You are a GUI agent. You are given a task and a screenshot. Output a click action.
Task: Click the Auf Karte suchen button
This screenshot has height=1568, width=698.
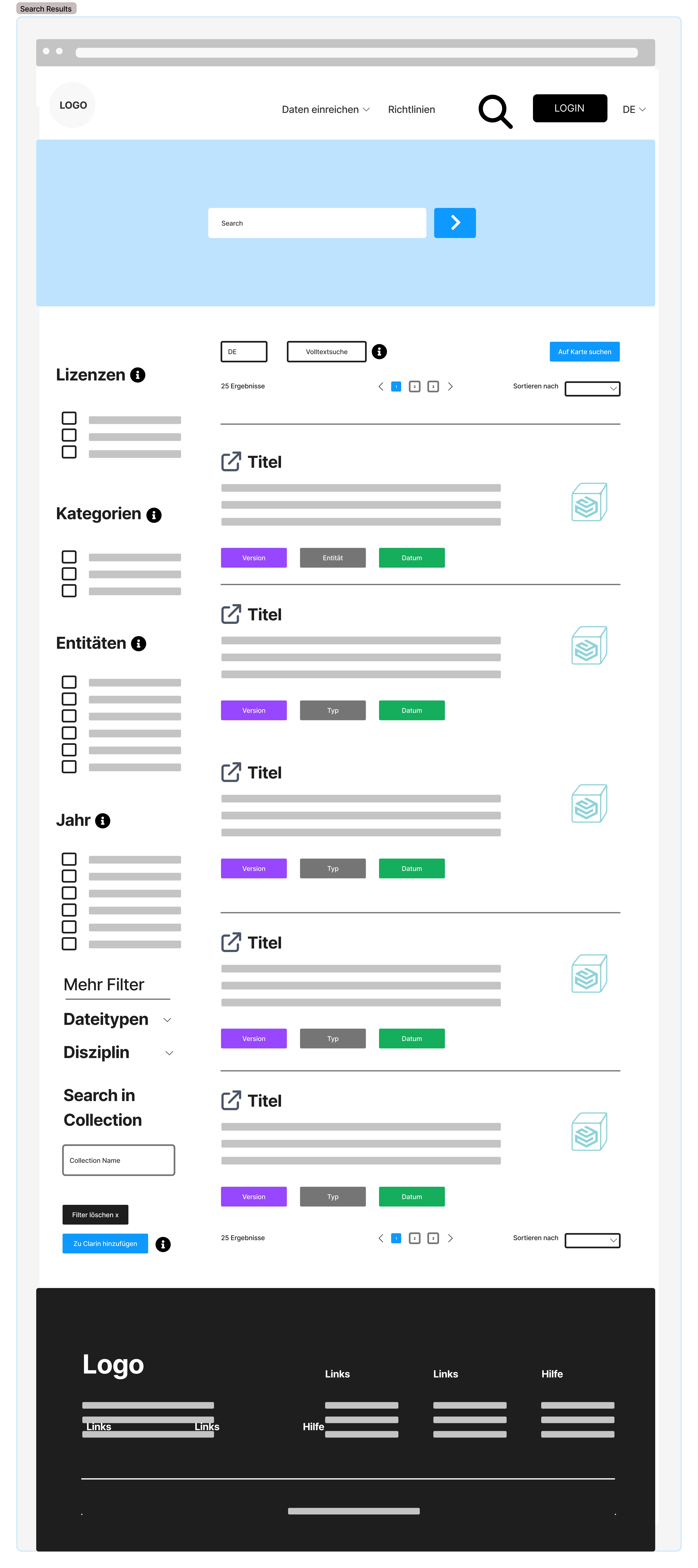pyautogui.click(x=584, y=352)
